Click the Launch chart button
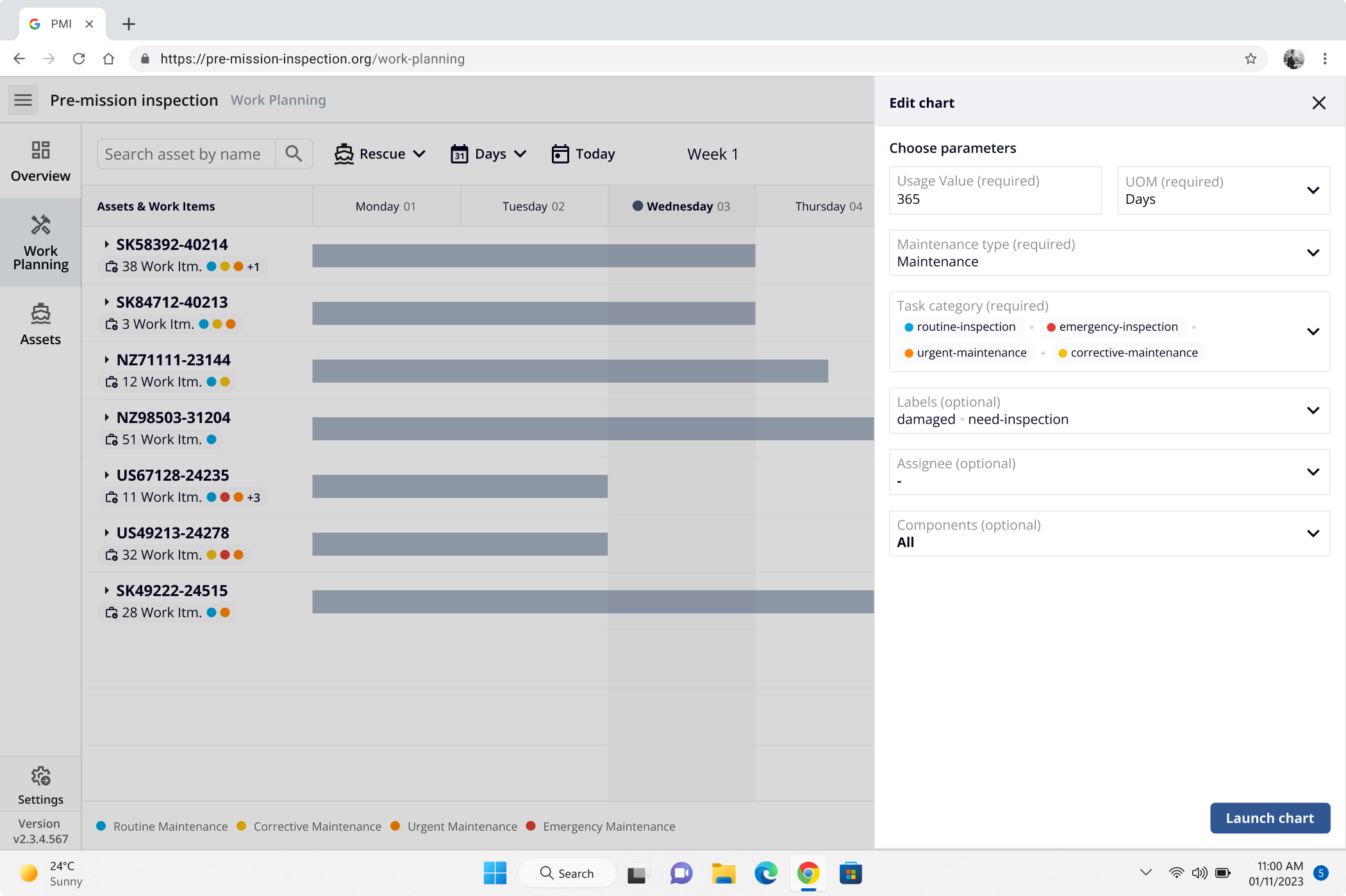Image resolution: width=1346 pixels, height=896 pixels. click(x=1269, y=818)
